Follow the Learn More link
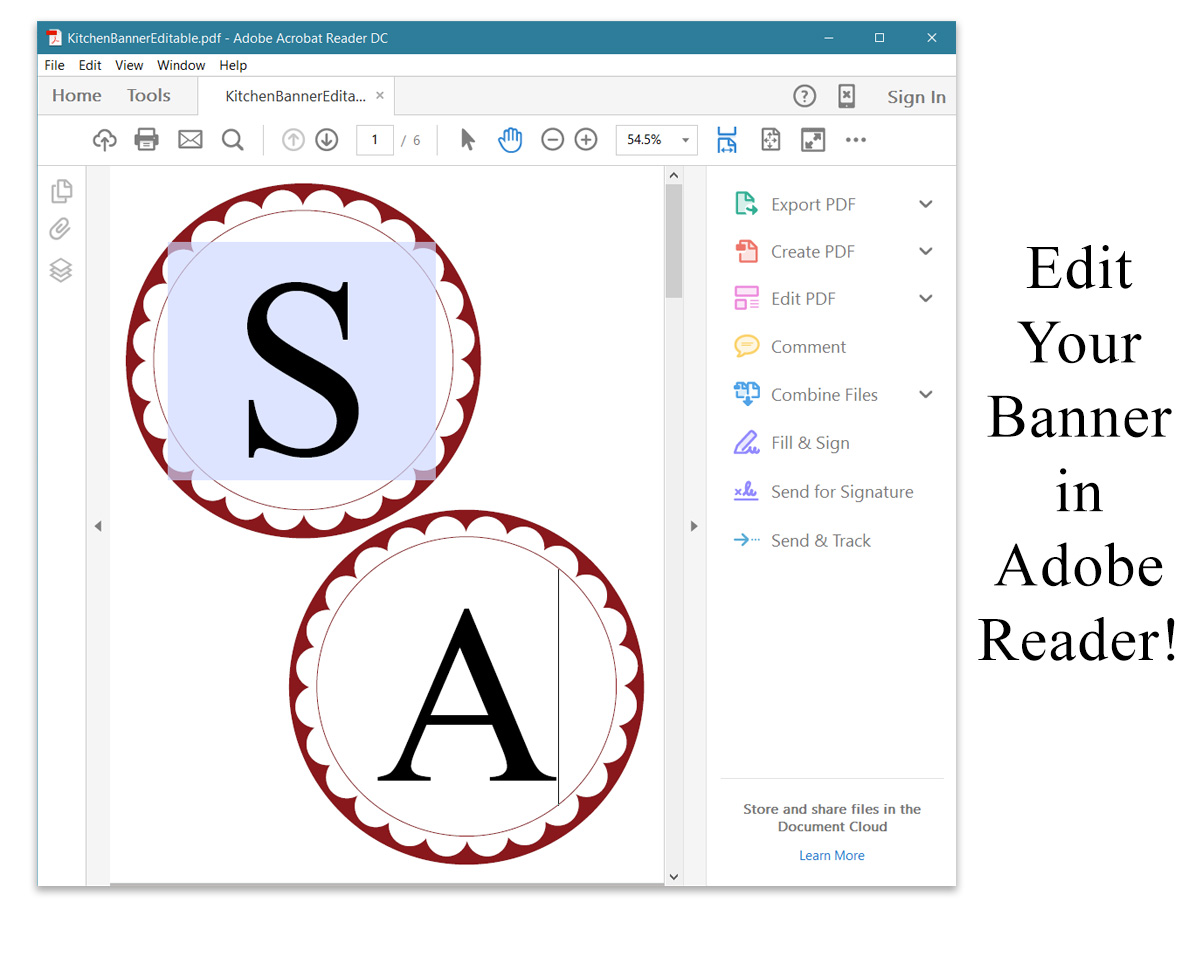This screenshot has width=1200, height=960. point(832,855)
